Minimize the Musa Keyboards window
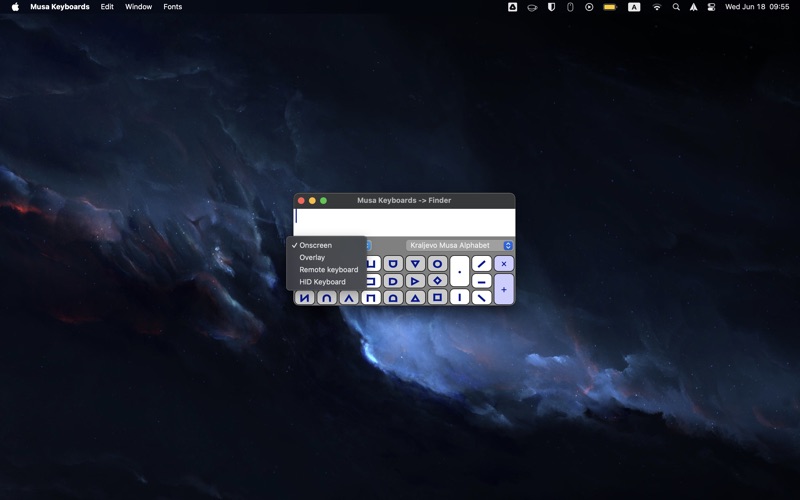The width and height of the screenshot is (800, 500). click(x=312, y=201)
